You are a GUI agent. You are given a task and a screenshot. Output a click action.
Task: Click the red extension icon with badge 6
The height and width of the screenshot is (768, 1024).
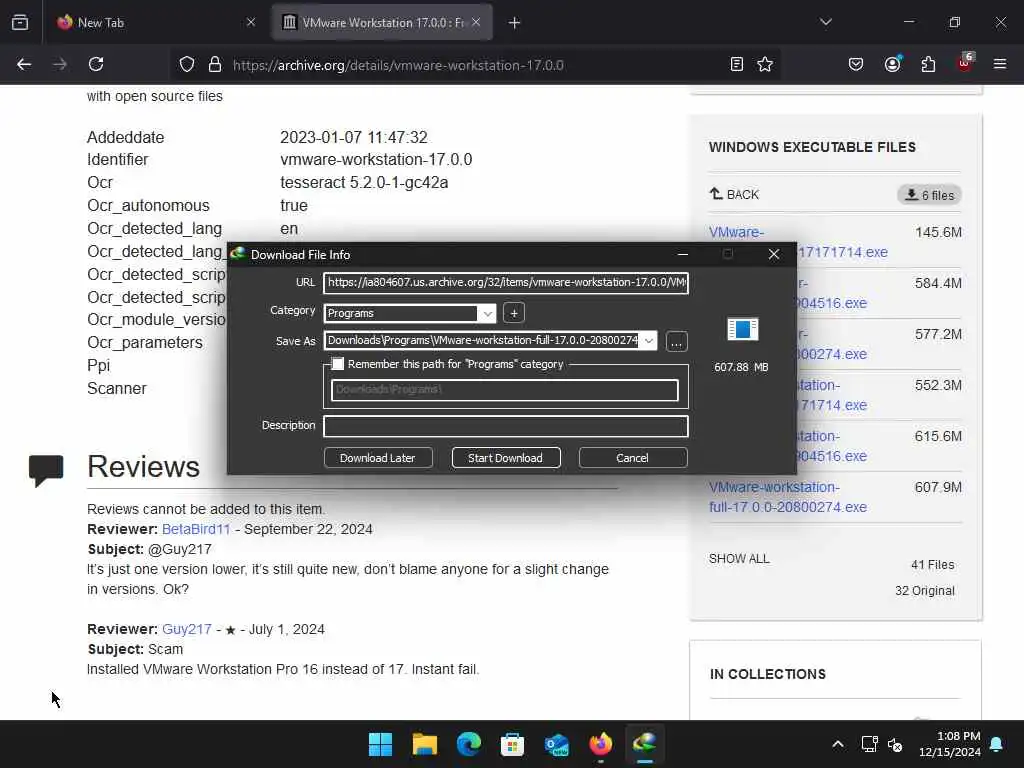[x=965, y=63]
